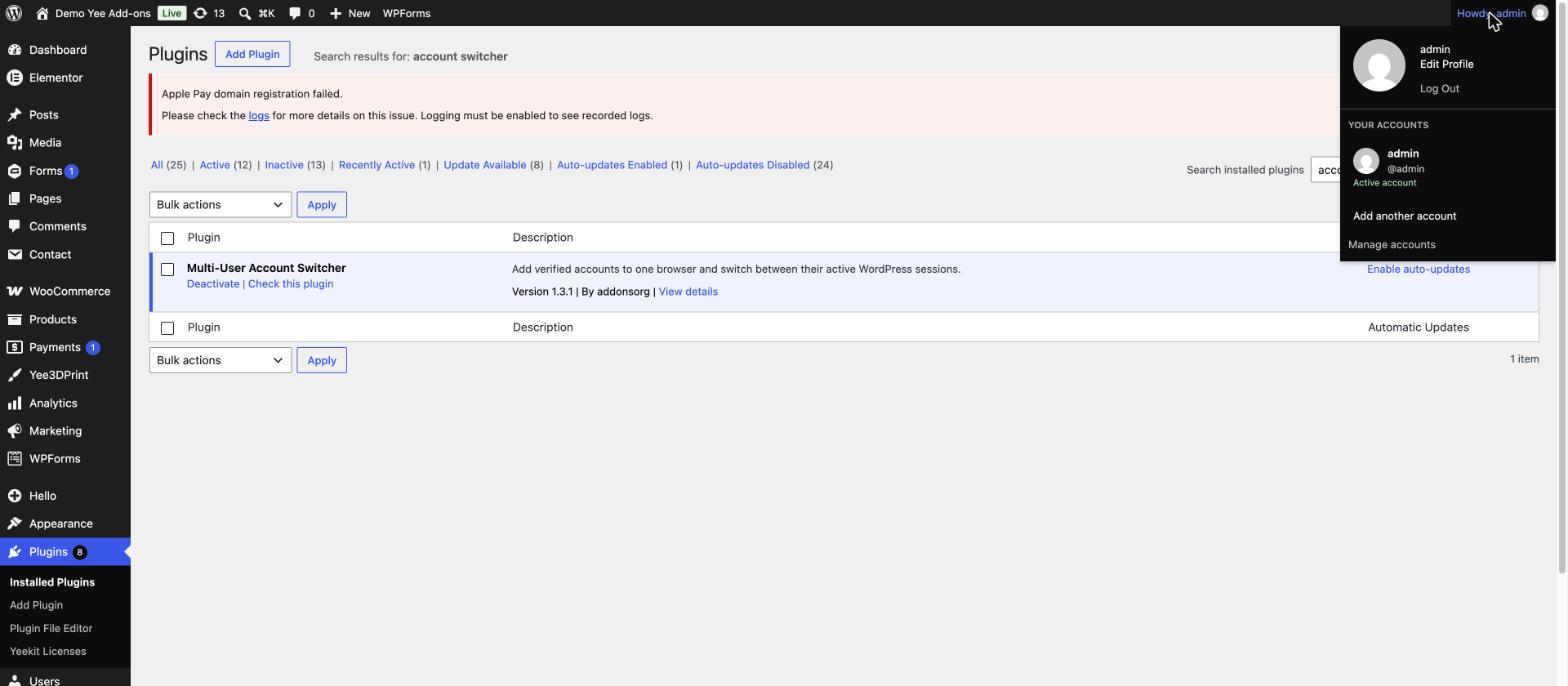Click the small avatar of the active admin account
This screenshot has width=1568, height=686.
[x=1366, y=160]
